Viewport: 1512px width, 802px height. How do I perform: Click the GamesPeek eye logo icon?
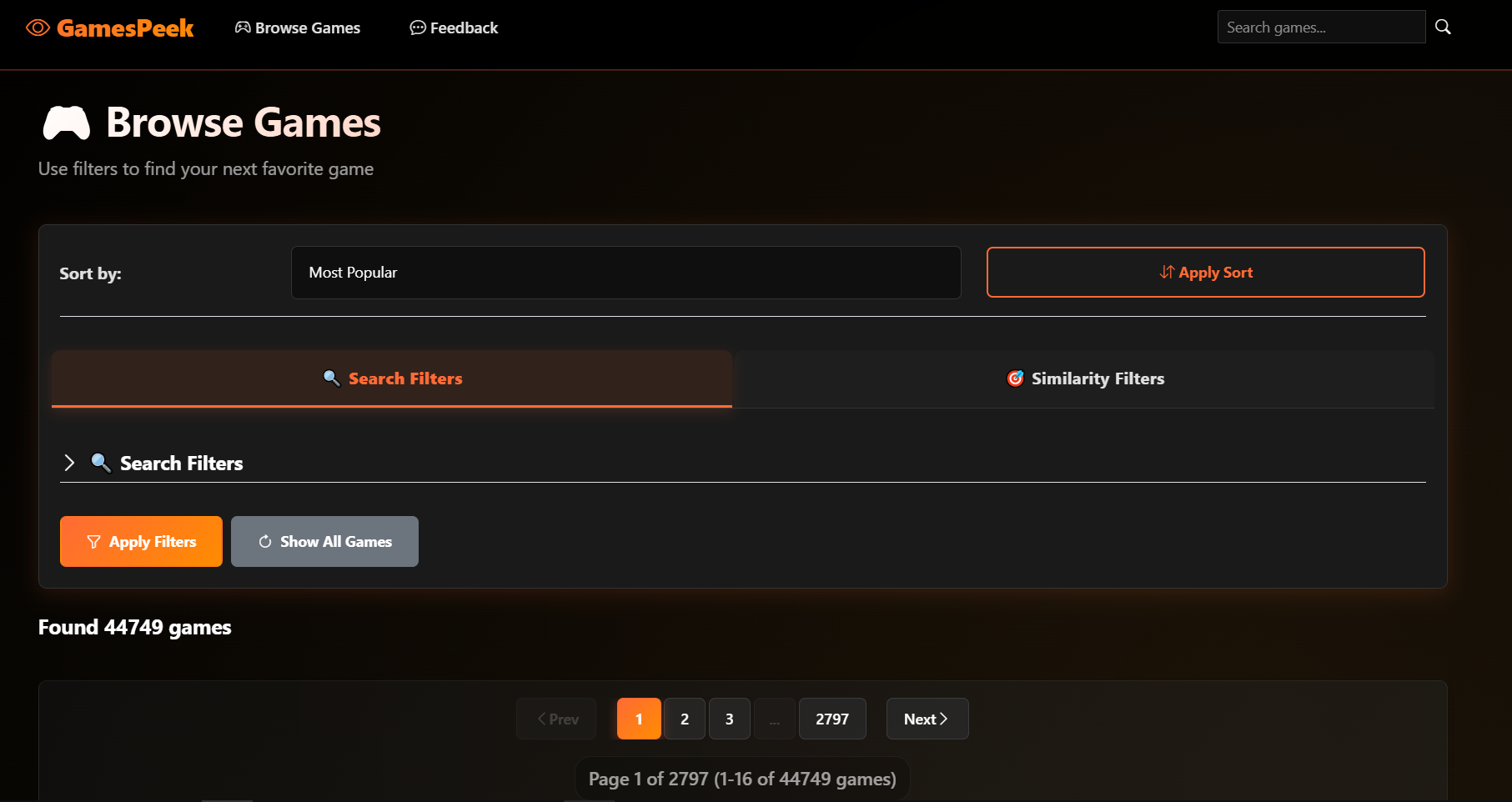point(38,28)
